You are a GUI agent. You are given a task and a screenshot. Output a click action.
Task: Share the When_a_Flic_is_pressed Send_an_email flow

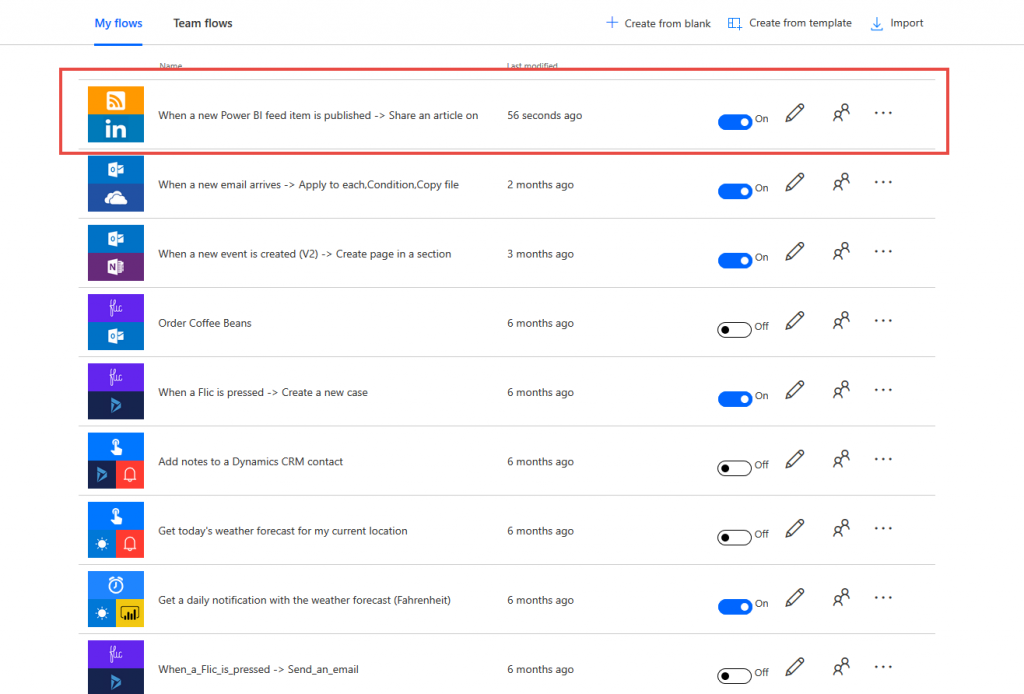coord(841,667)
